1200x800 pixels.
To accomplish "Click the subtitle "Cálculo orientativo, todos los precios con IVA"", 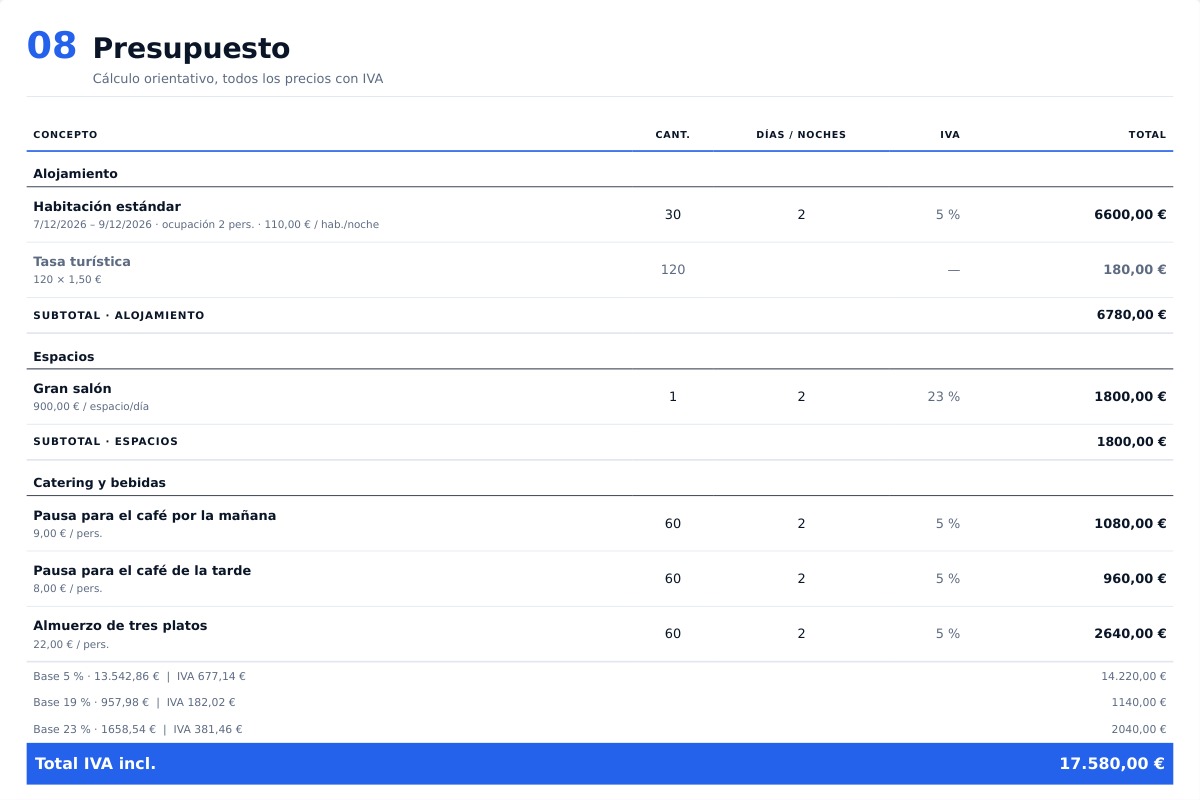I will pyautogui.click(x=238, y=79).
